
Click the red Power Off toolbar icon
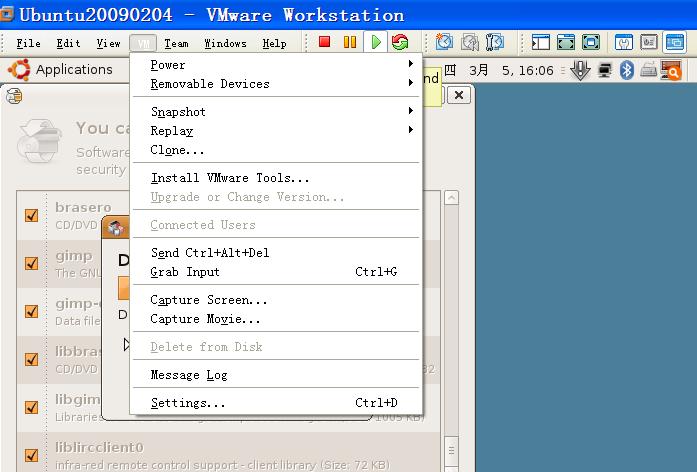pos(324,42)
